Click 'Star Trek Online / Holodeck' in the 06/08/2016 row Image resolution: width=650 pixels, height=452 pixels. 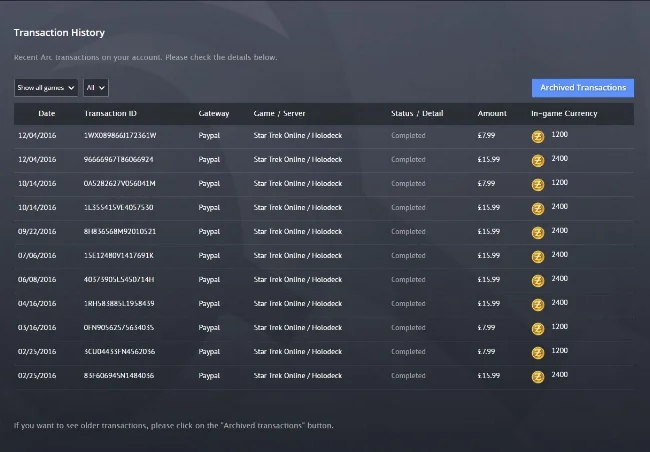298,280
